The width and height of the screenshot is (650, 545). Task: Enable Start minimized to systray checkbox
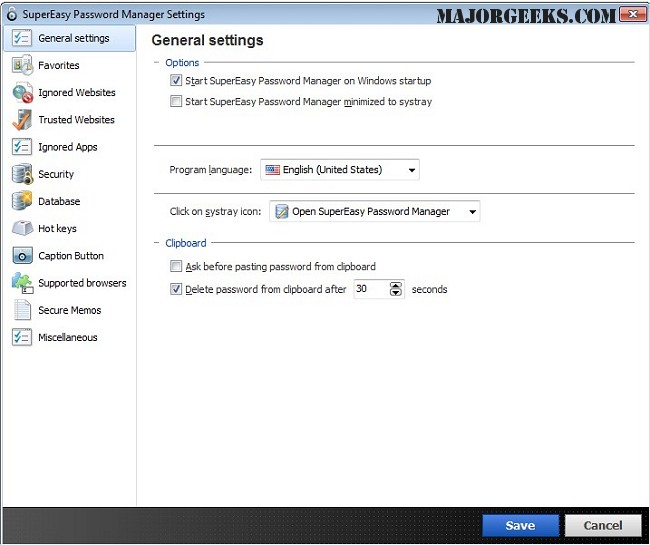pos(176,101)
